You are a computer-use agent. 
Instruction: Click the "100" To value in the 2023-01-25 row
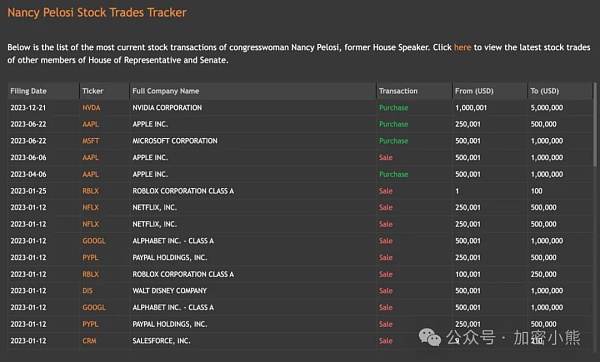coord(536,191)
